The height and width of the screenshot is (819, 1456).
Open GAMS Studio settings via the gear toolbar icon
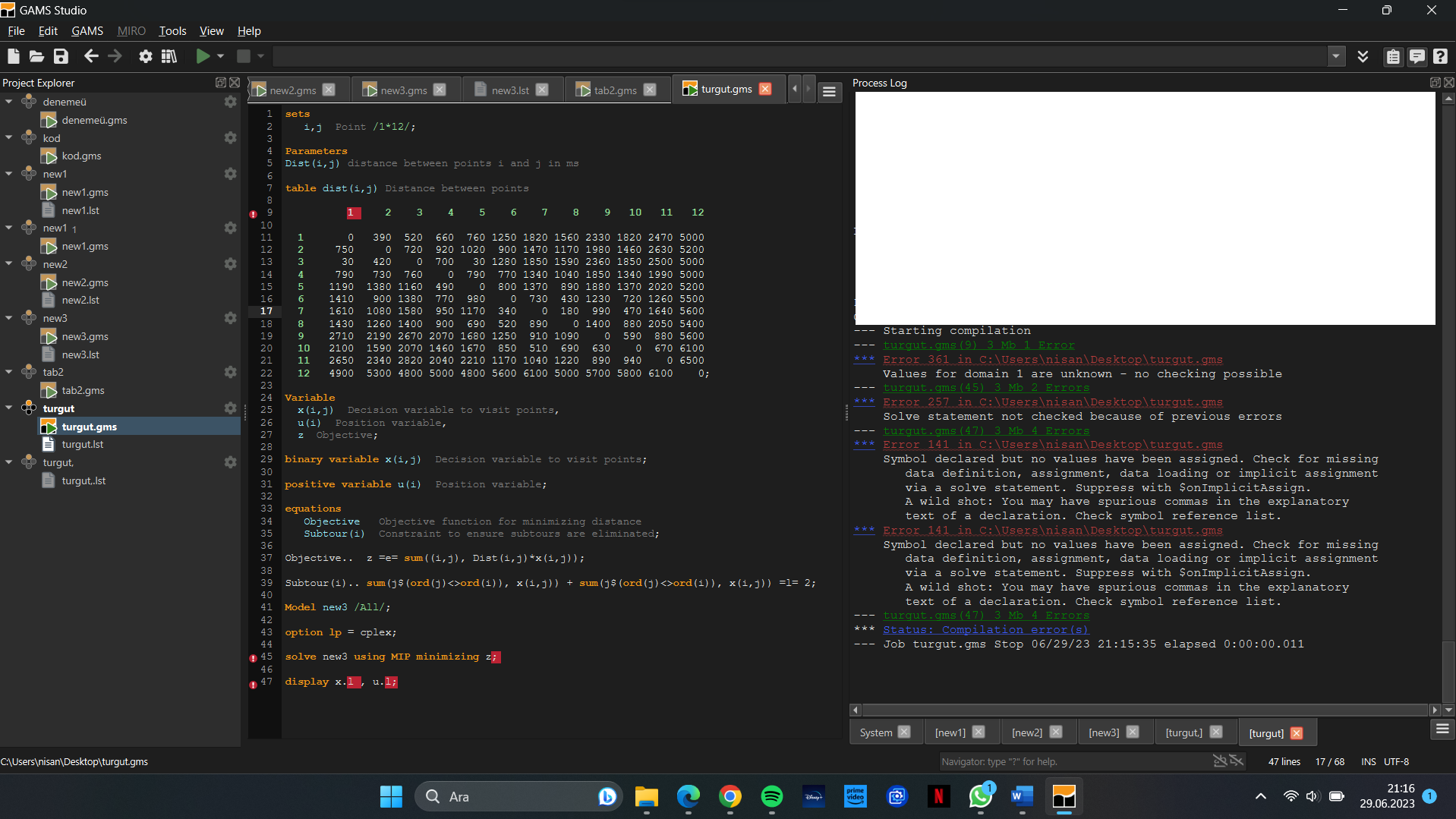point(146,55)
